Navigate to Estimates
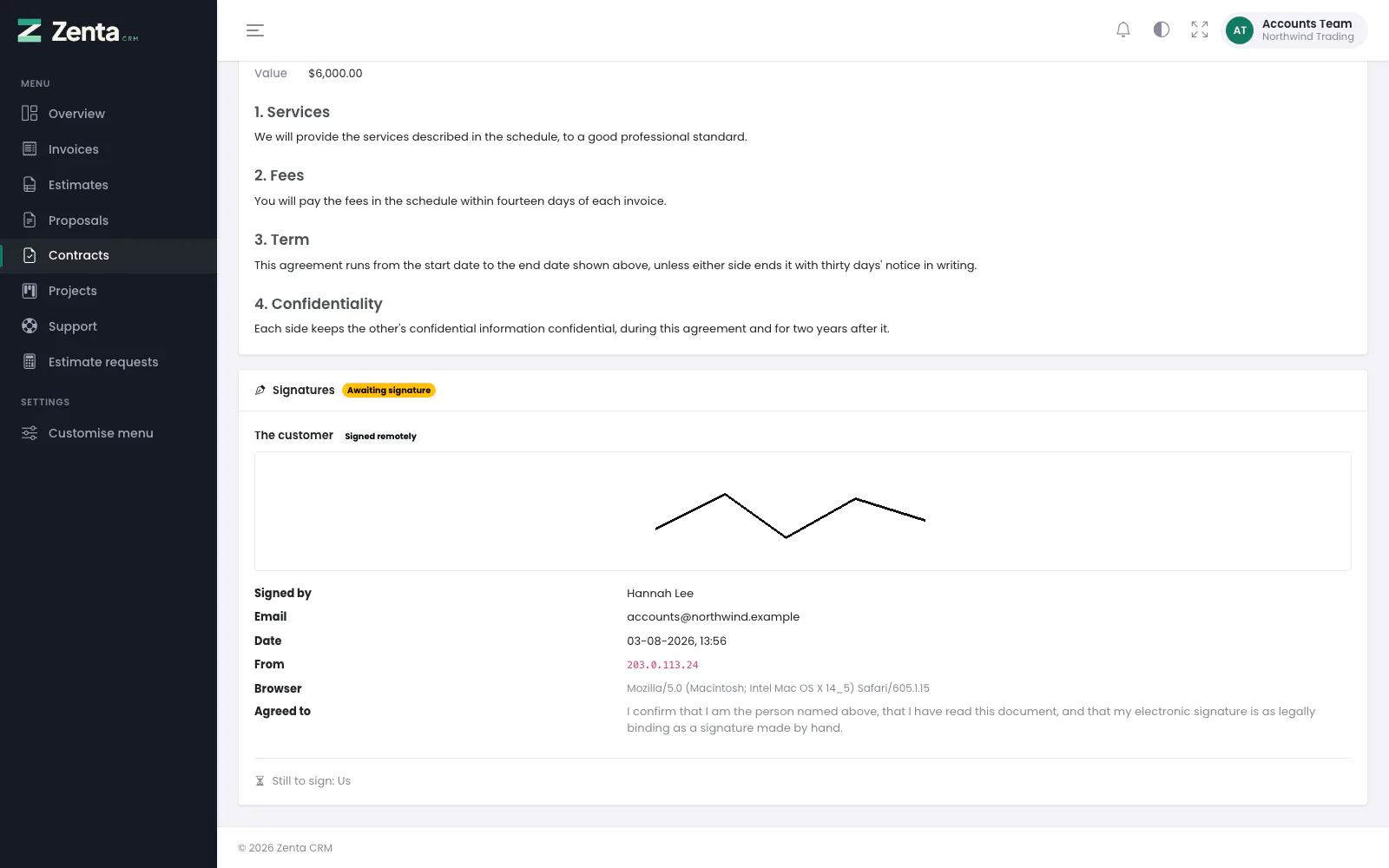The height and width of the screenshot is (868, 1389). pos(109,185)
